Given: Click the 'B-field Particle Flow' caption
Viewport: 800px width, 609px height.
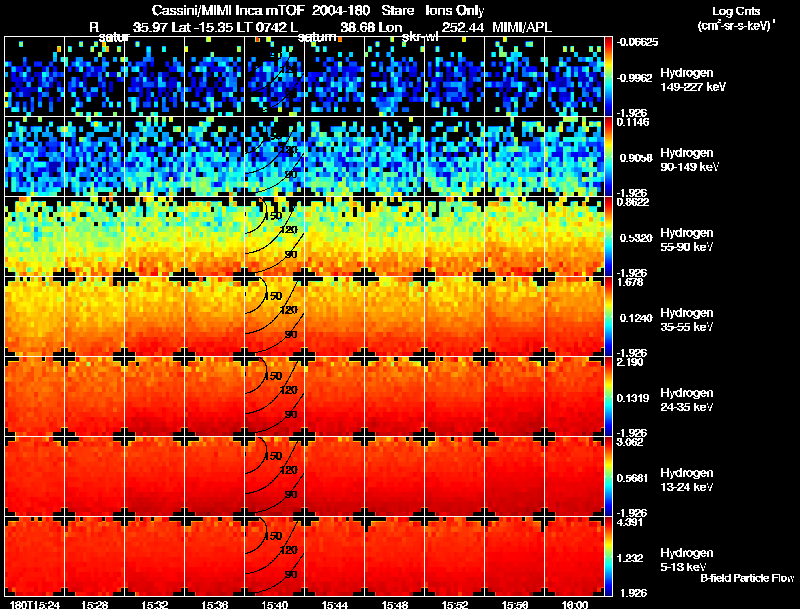Looking at the screenshot, I should tap(747, 578).
